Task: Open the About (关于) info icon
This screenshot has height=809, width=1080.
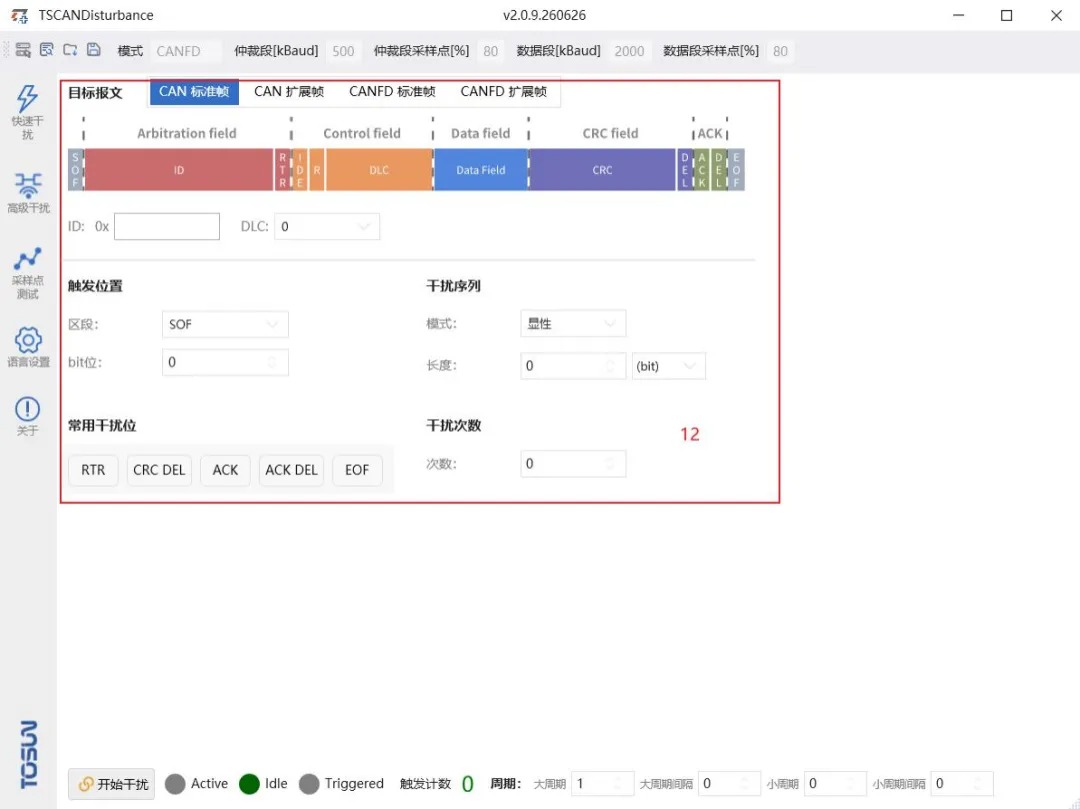Action: pyautogui.click(x=28, y=416)
